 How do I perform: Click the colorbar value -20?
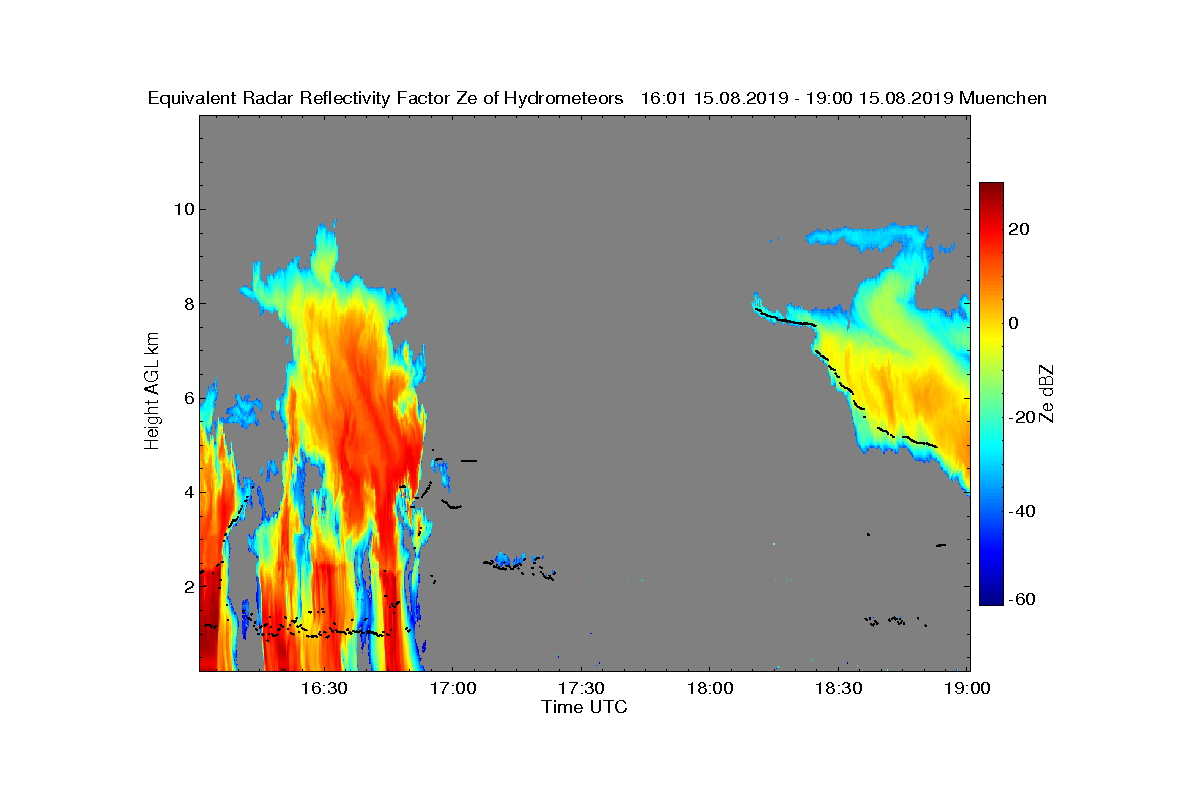(1023, 417)
